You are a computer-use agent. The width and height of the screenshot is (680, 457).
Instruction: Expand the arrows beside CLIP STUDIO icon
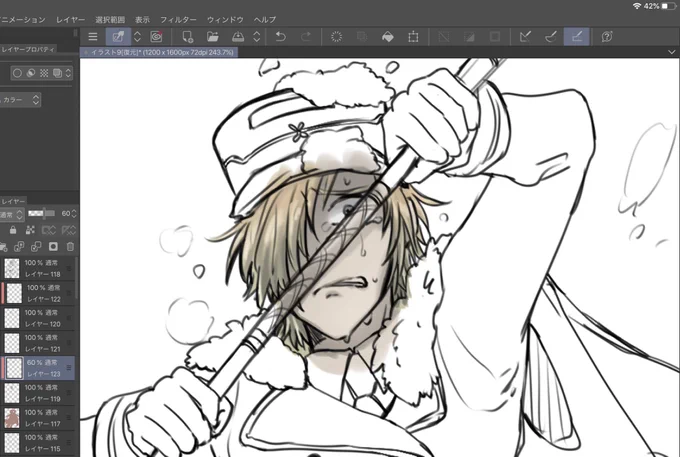[137, 37]
